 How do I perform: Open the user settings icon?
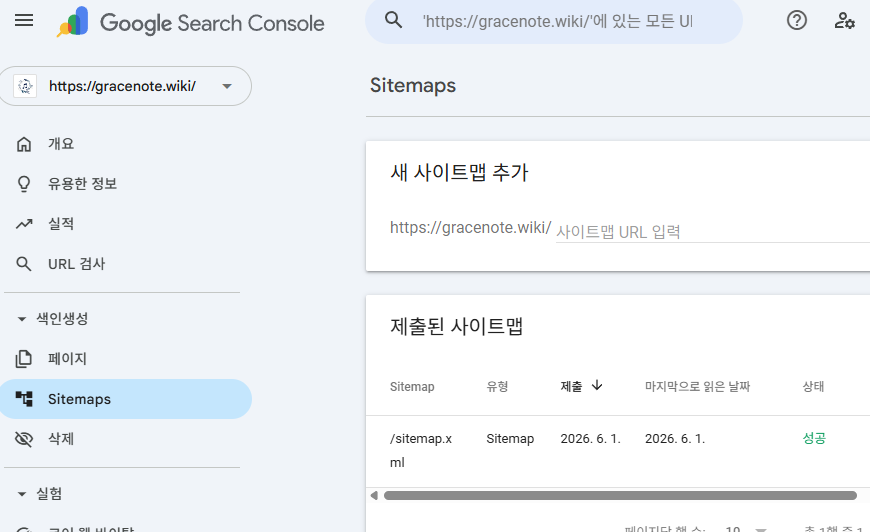(x=844, y=21)
